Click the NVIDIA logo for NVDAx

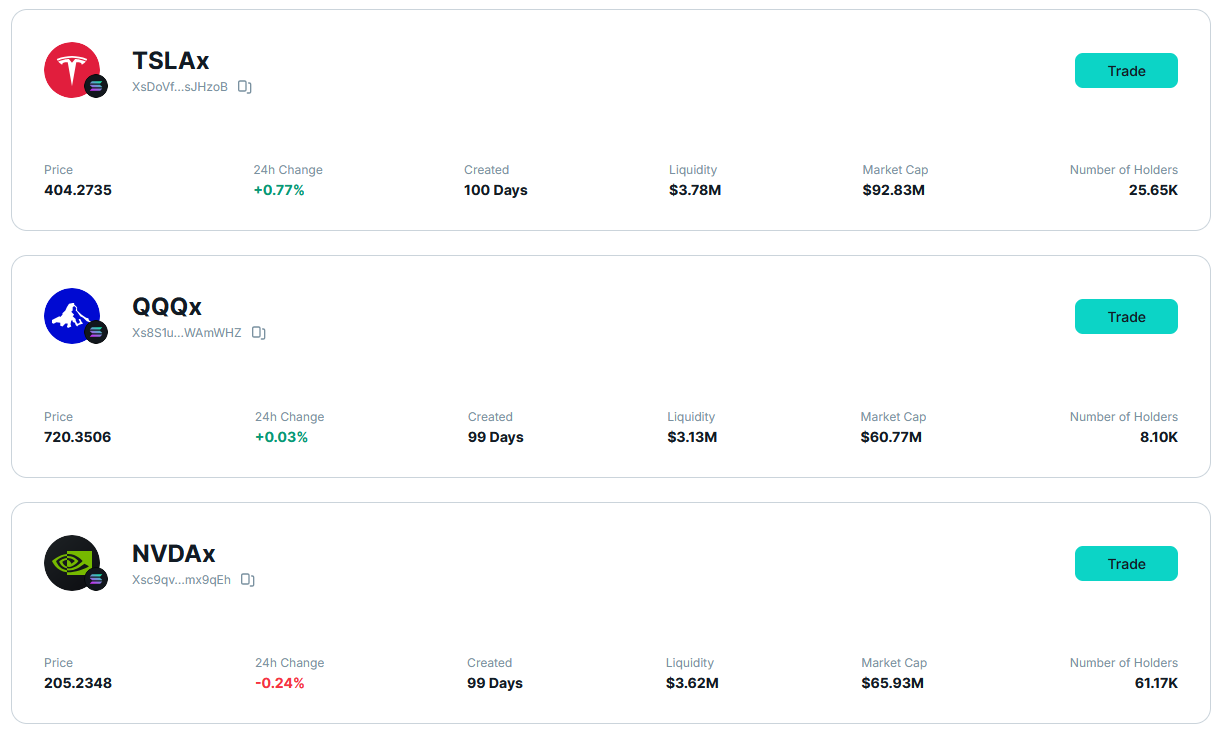point(72,563)
